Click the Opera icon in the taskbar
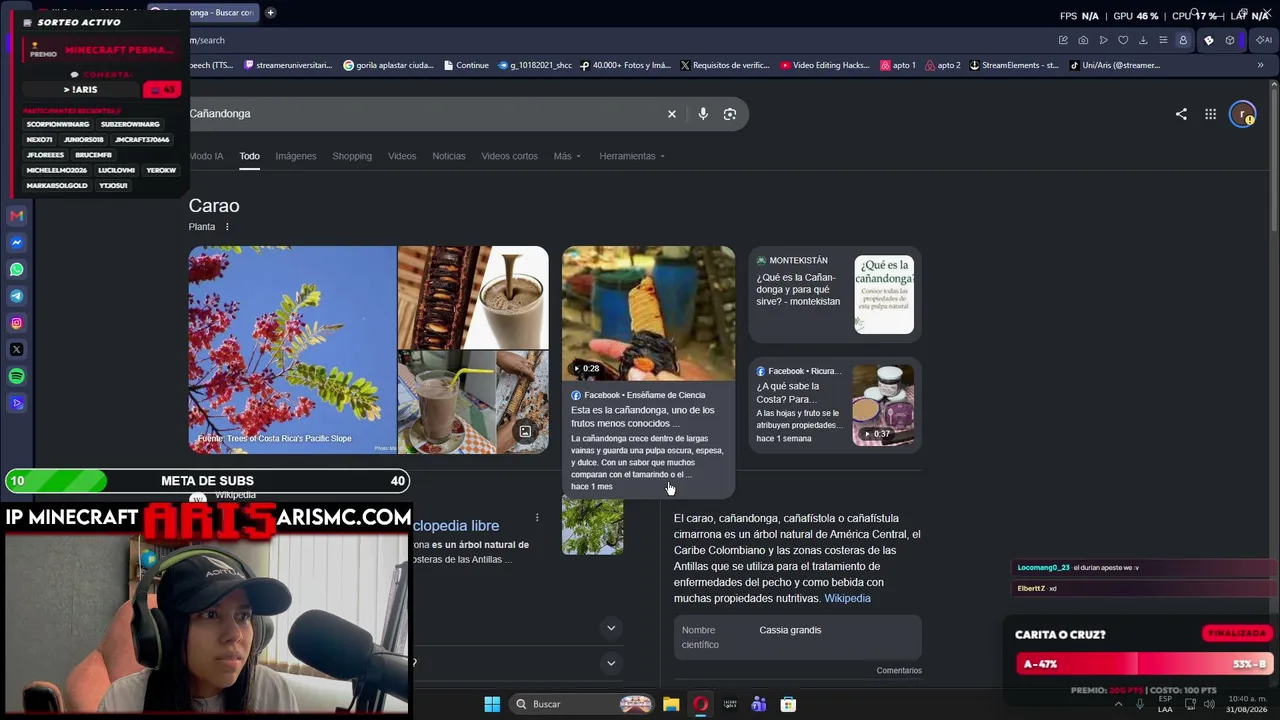Viewport: 1280px width, 720px height. 700,704
